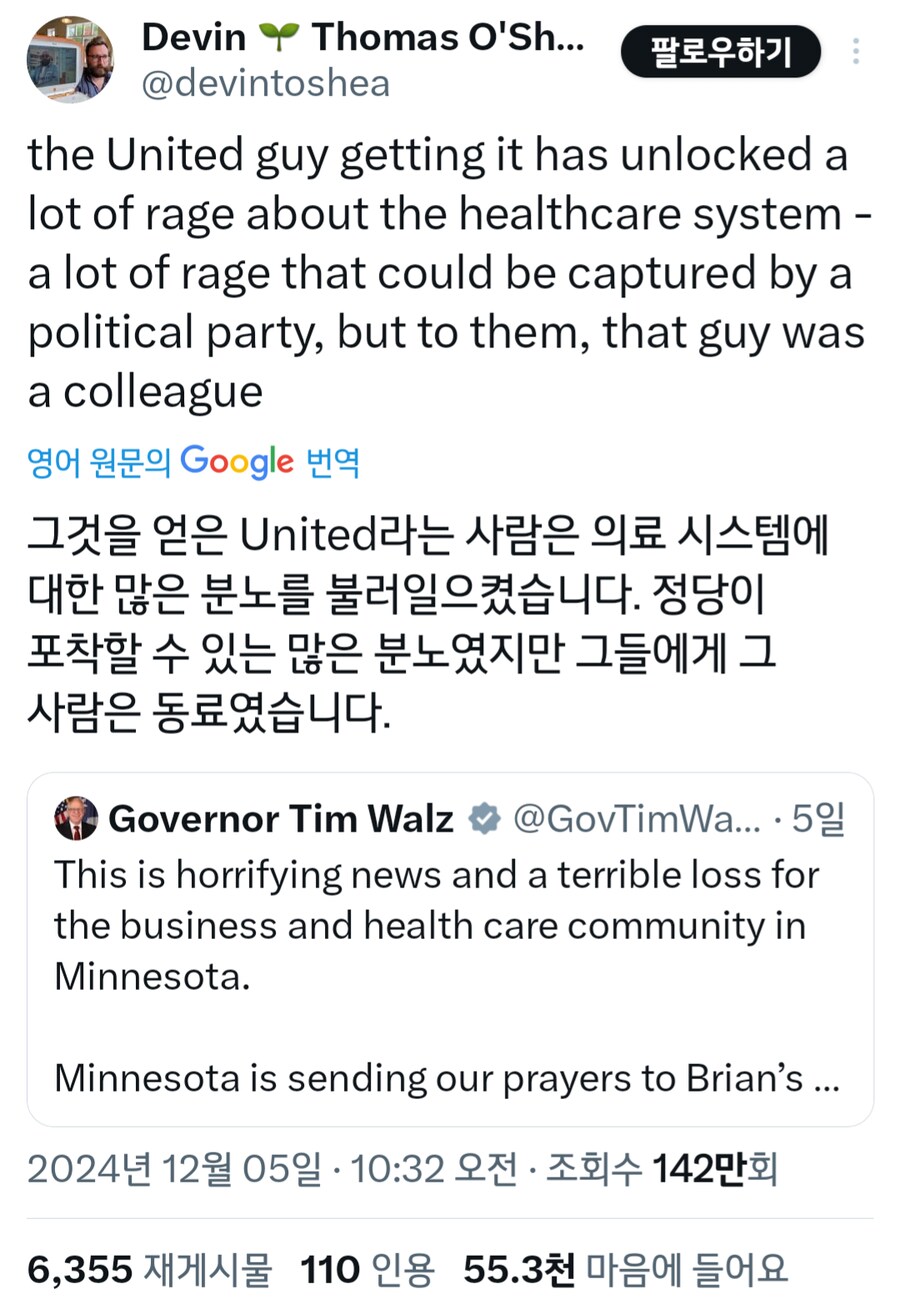Click the blue verified badge next to Tim Walz
The image size is (900, 1304).
(x=484, y=818)
